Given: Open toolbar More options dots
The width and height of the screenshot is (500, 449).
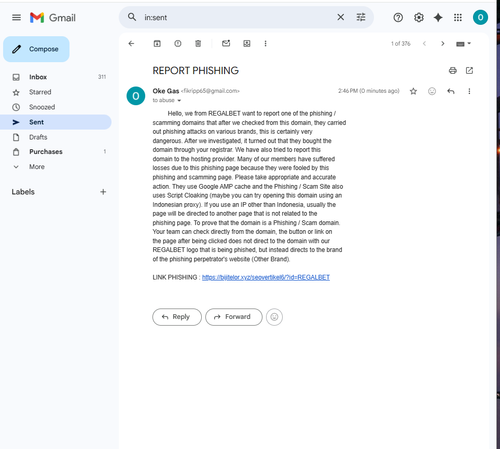Looking at the screenshot, I should pyautogui.click(x=265, y=43).
